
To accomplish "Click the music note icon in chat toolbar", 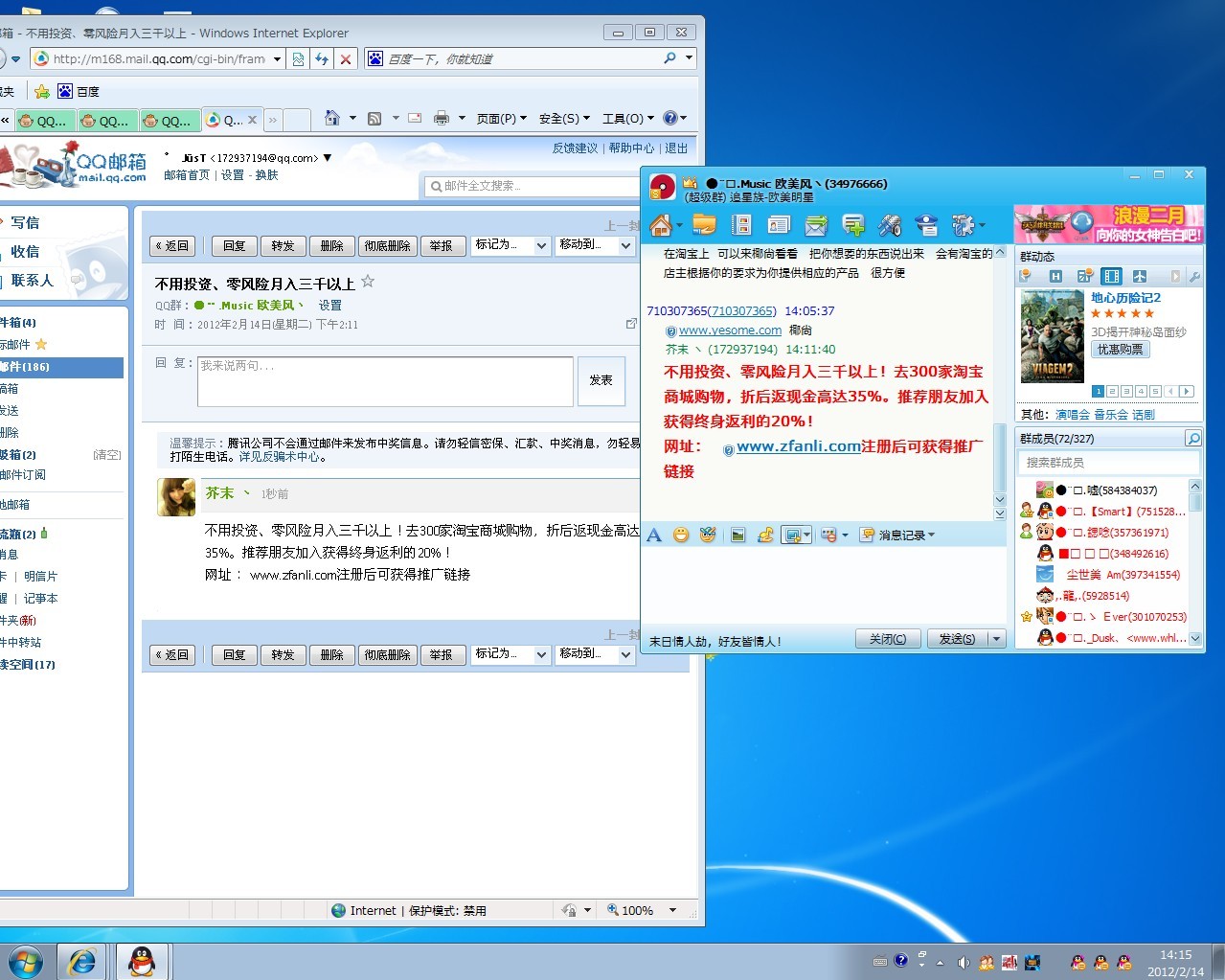I will (765, 535).
